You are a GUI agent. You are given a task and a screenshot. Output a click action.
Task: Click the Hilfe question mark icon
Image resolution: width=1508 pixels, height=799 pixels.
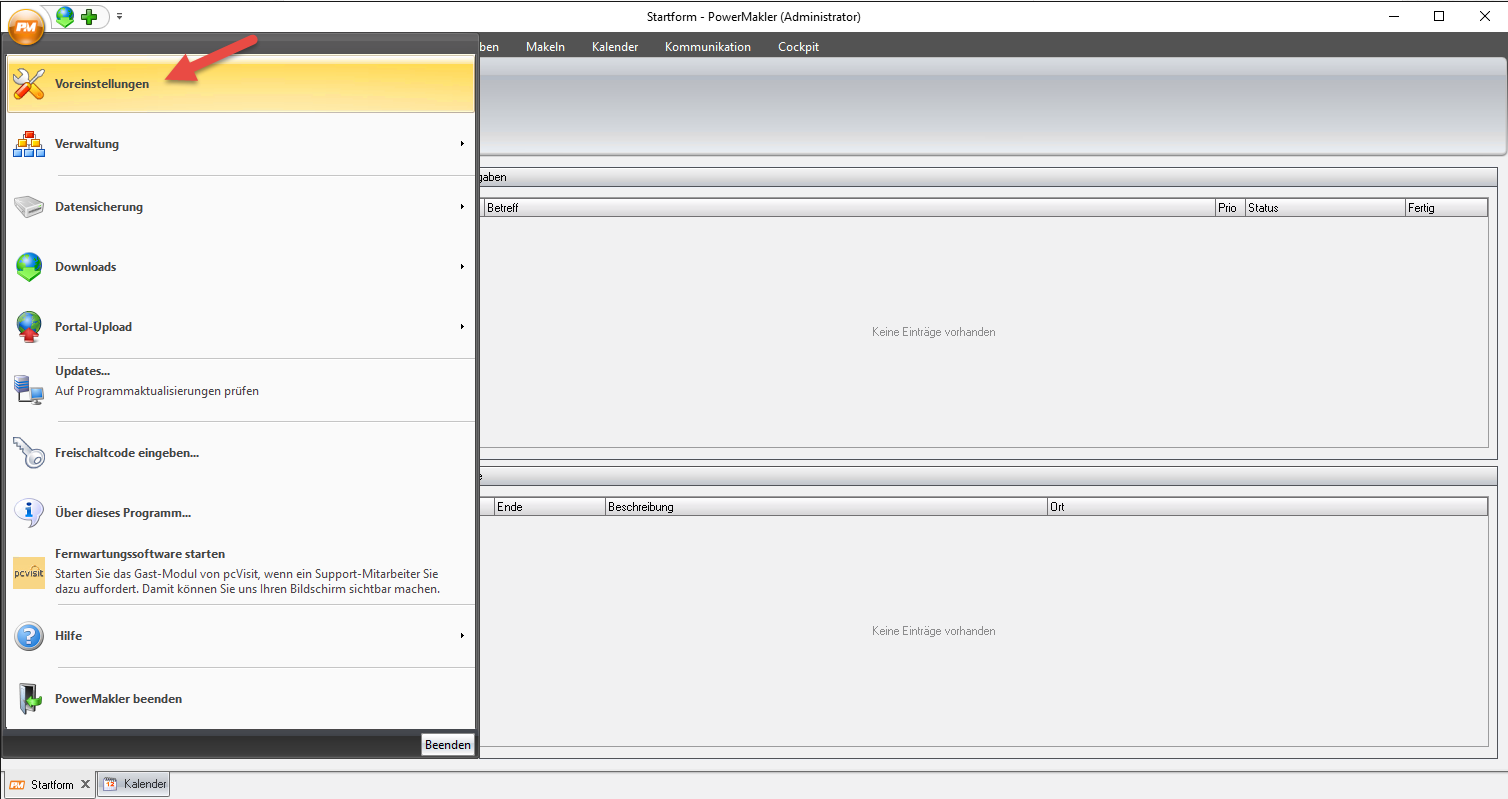click(29, 636)
